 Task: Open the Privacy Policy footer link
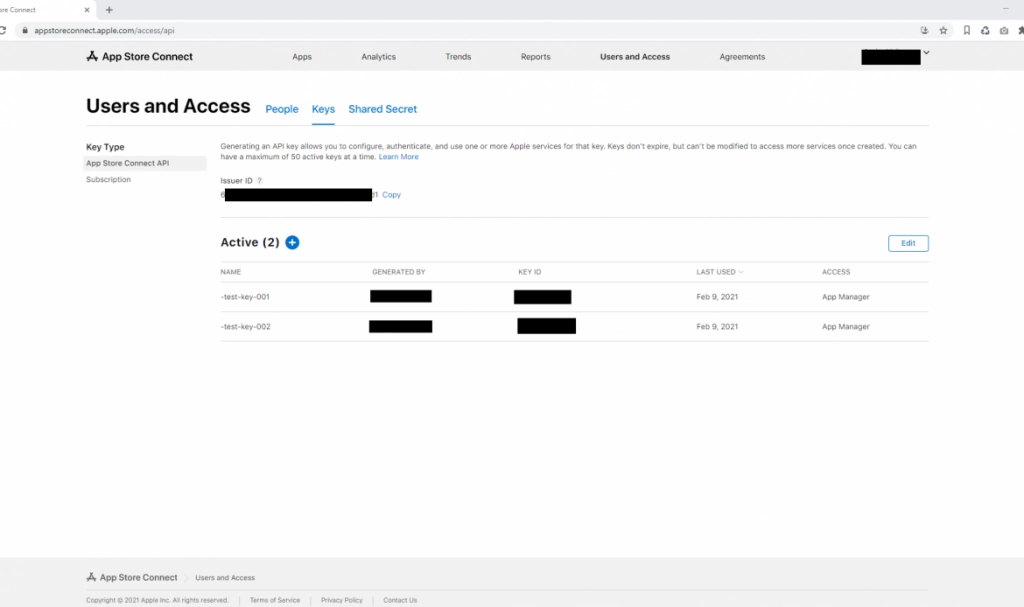[x=342, y=600]
